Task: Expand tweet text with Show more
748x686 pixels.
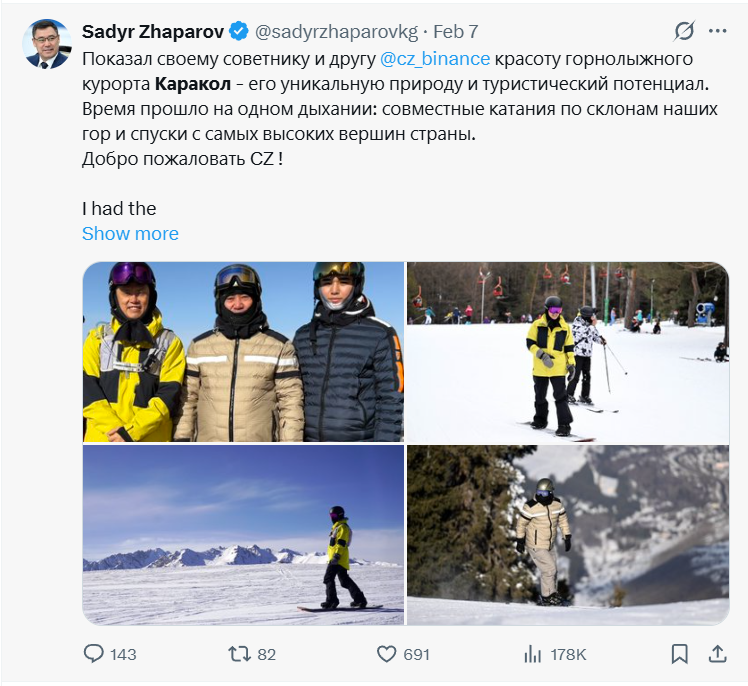Action: coord(130,233)
